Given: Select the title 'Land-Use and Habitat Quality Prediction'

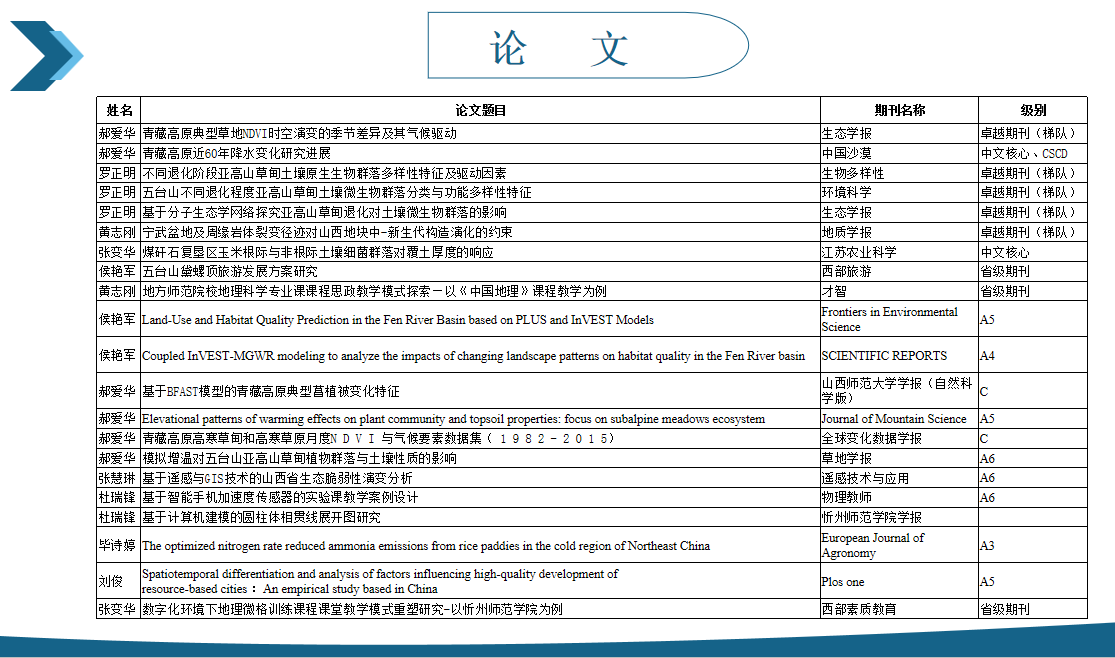Looking at the screenshot, I should pyautogui.click(x=398, y=320).
